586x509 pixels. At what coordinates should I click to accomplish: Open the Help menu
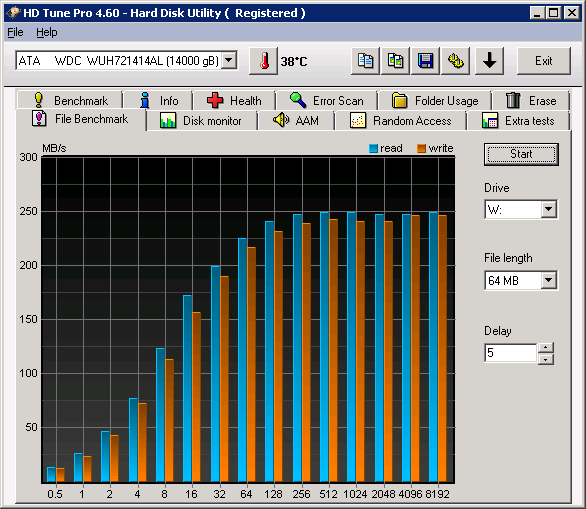(x=47, y=33)
